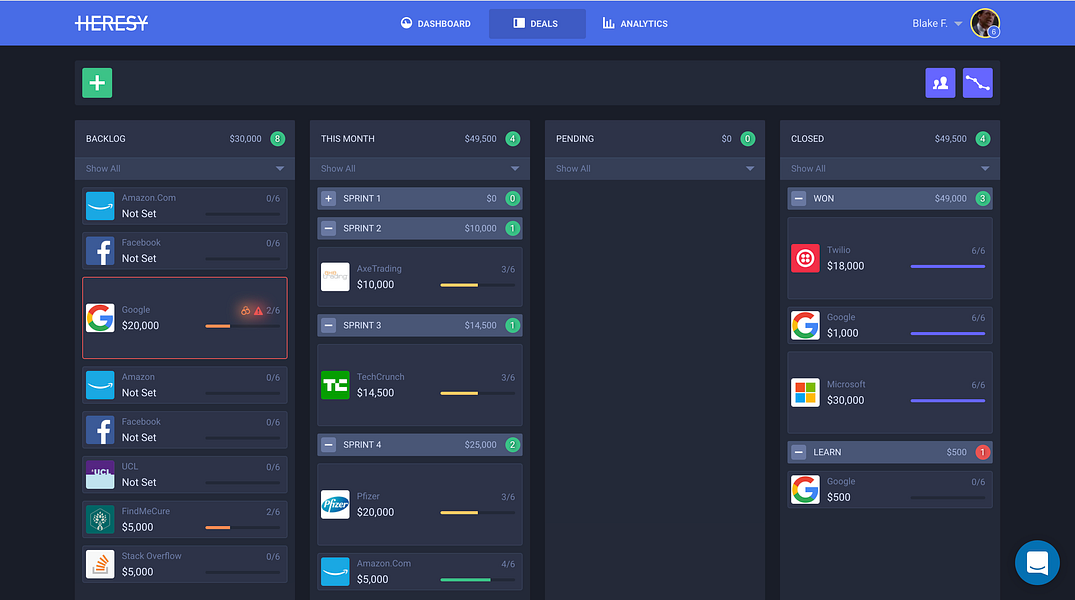Viewport: 1075px width, 600px height.
Task: Open Pending Show All dropdown
Action: (x=655, y=169)
